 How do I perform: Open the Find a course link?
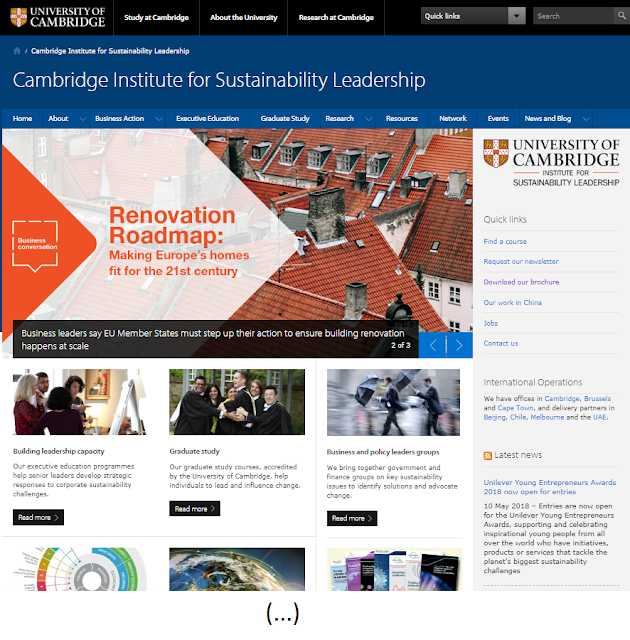[x=505, y=241]
